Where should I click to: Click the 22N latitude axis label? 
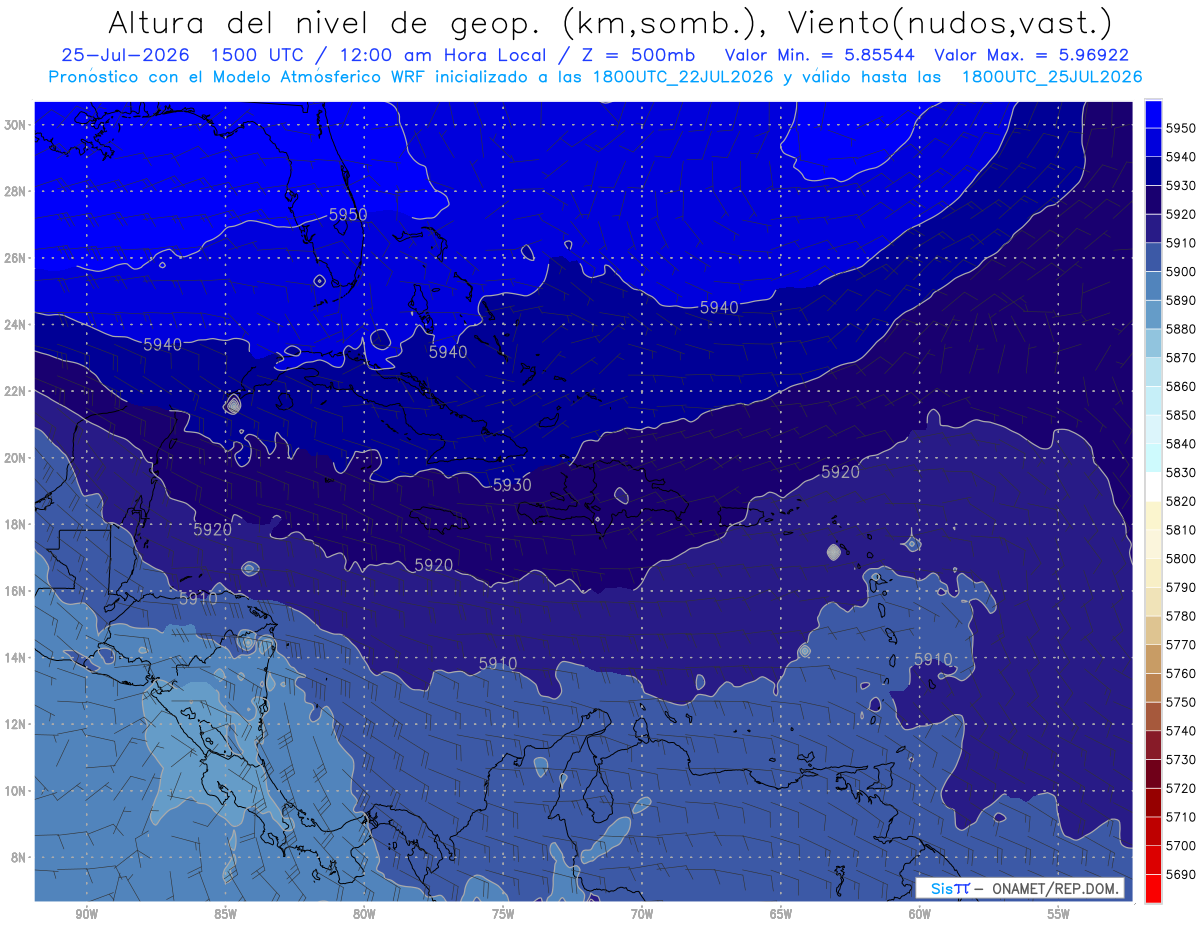[x=17, y=391]
